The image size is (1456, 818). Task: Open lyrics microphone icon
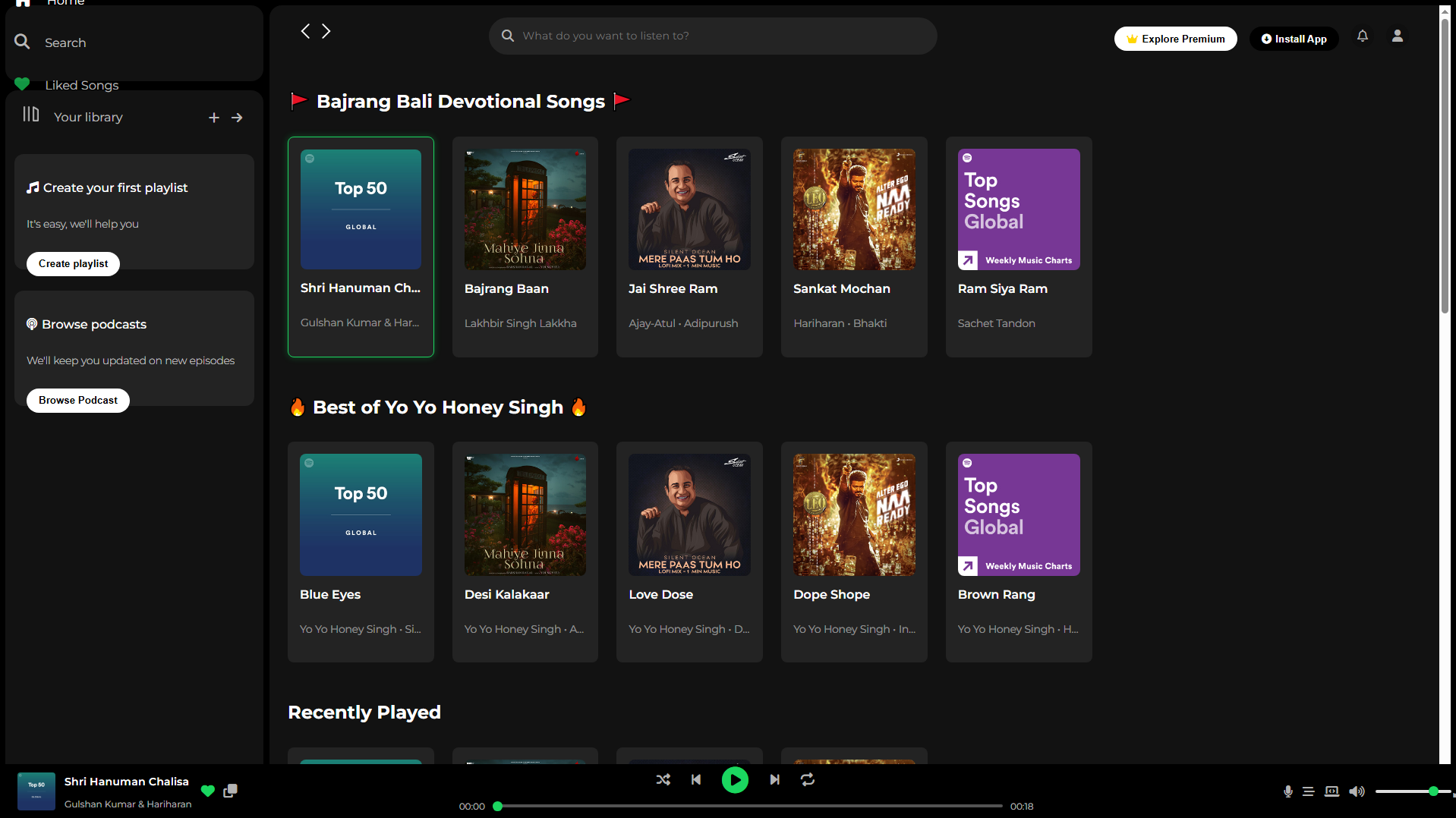(x=1288, y=791)
